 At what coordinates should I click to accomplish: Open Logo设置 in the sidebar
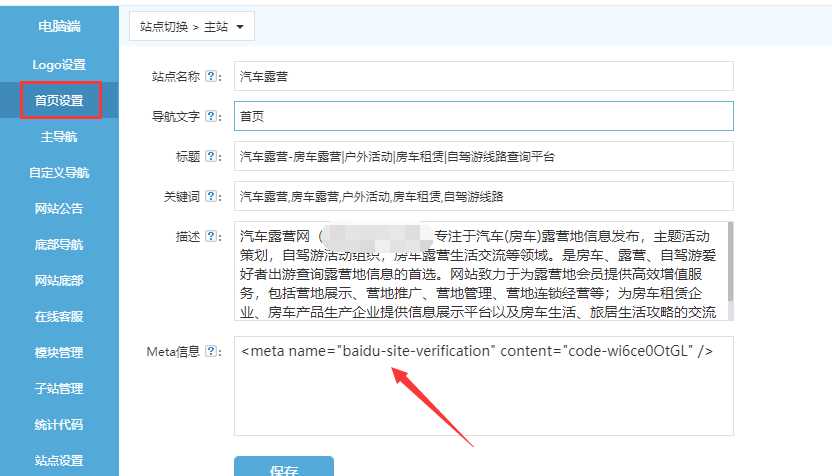click(59, 64)
